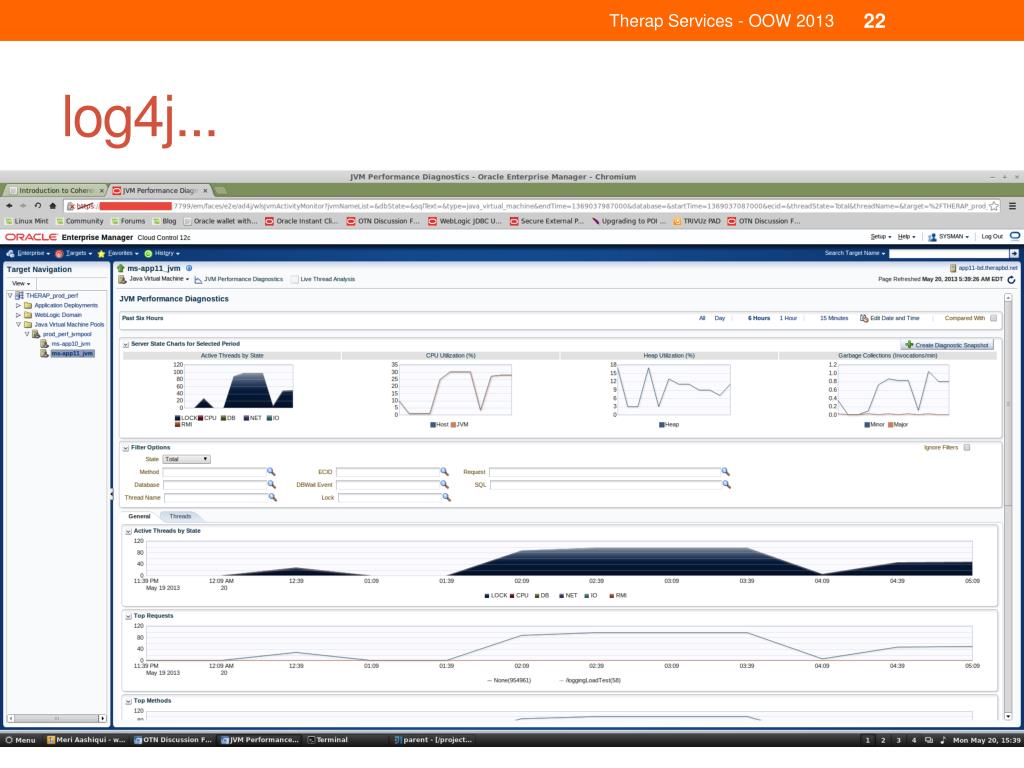Screen dimensions: 1024x768
Task: Click the Create Diagnostic Snapshot button
Action: (x=947, y=345)
